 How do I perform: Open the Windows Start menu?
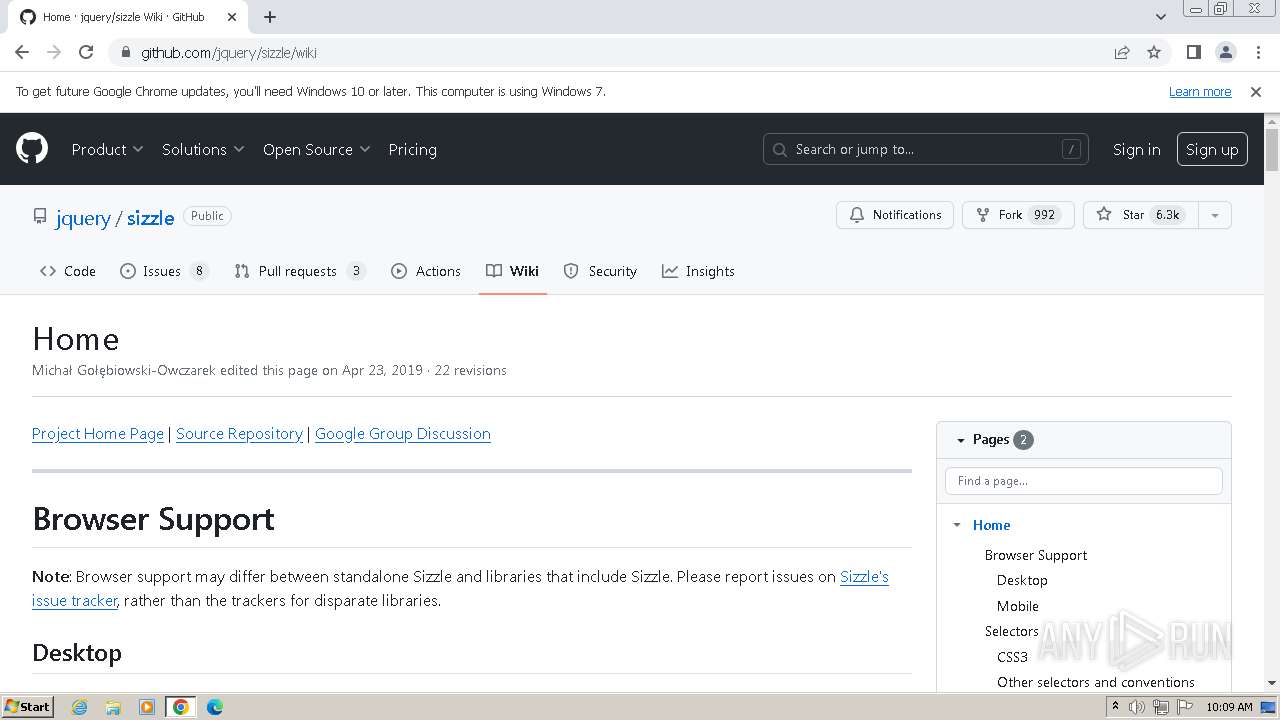pyautogui.click(x=27, y=707)
